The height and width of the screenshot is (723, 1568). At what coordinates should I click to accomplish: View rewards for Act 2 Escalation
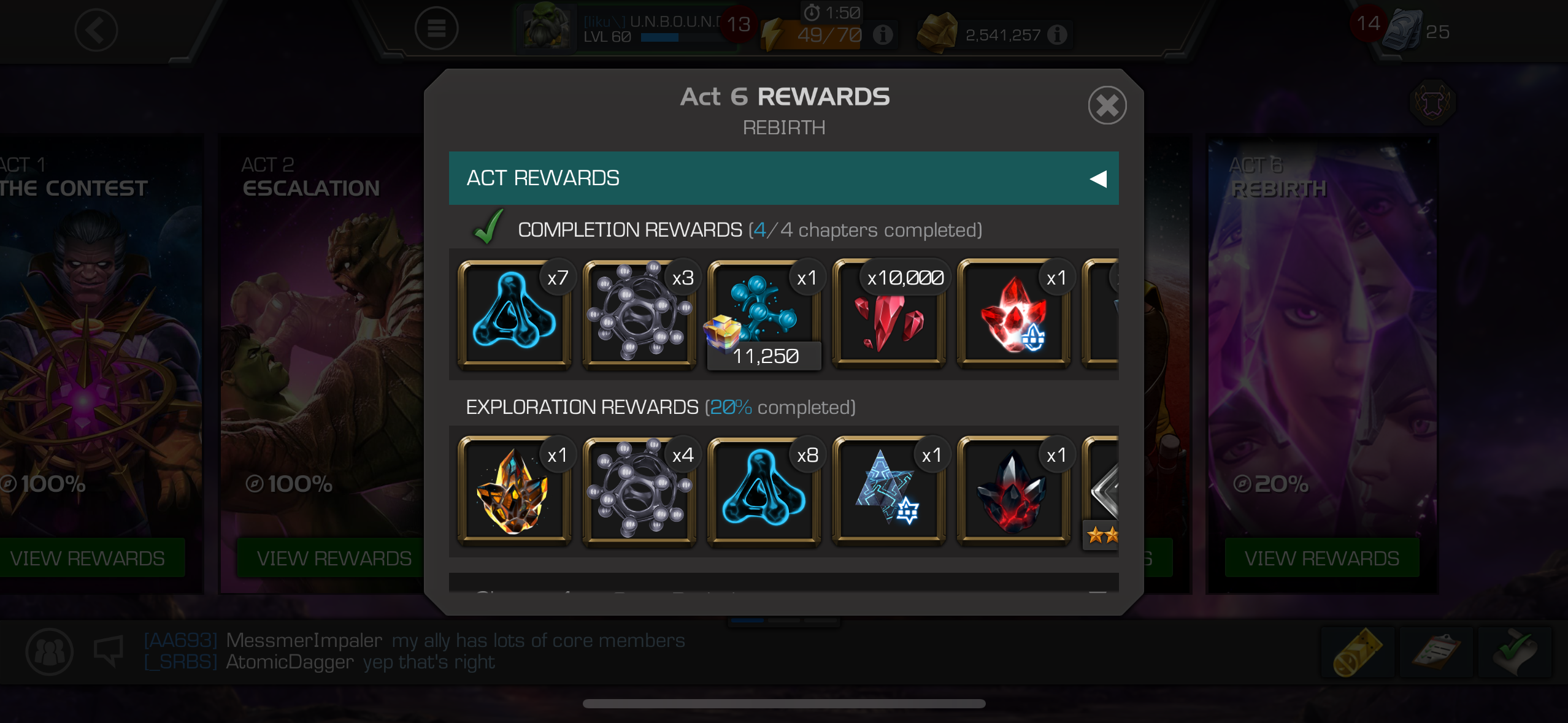tap(334, 558)
